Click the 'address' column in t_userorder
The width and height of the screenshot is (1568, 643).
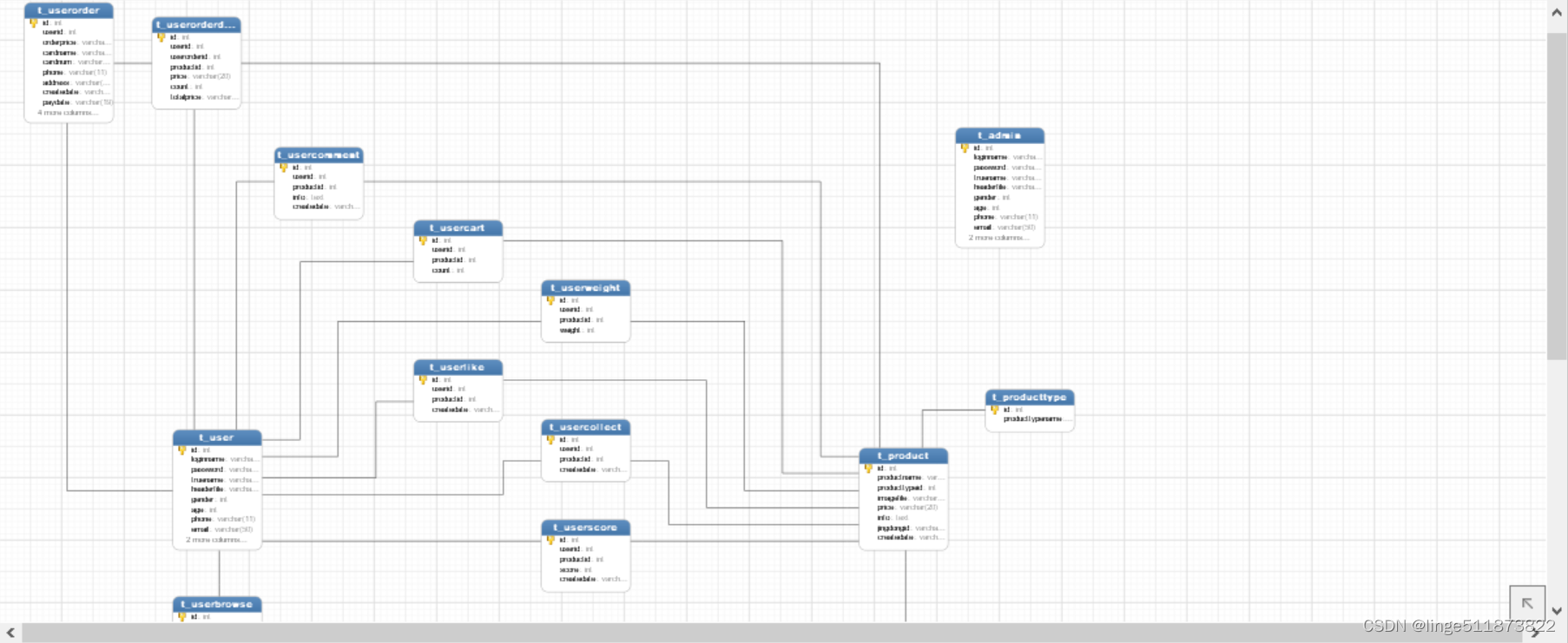(76, 82)
